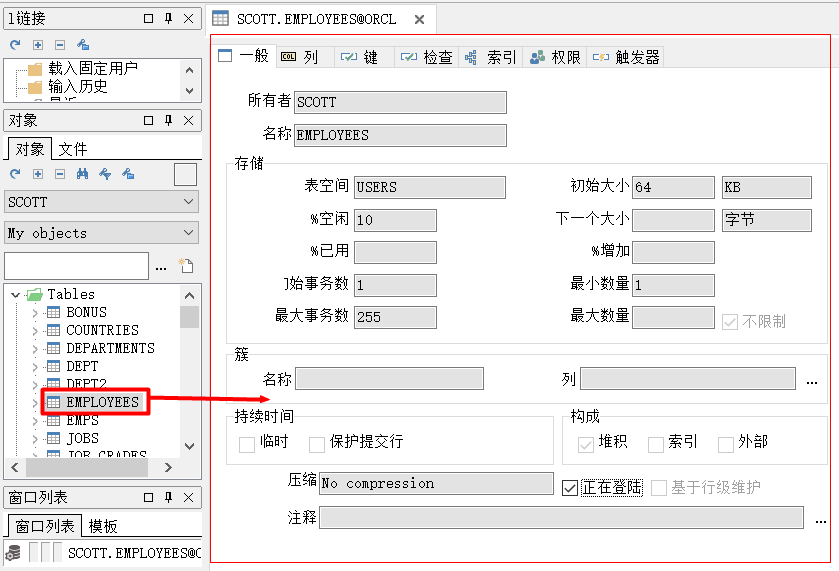
Task: Float the 窗口列表 panel window
Action: (149, 498)
